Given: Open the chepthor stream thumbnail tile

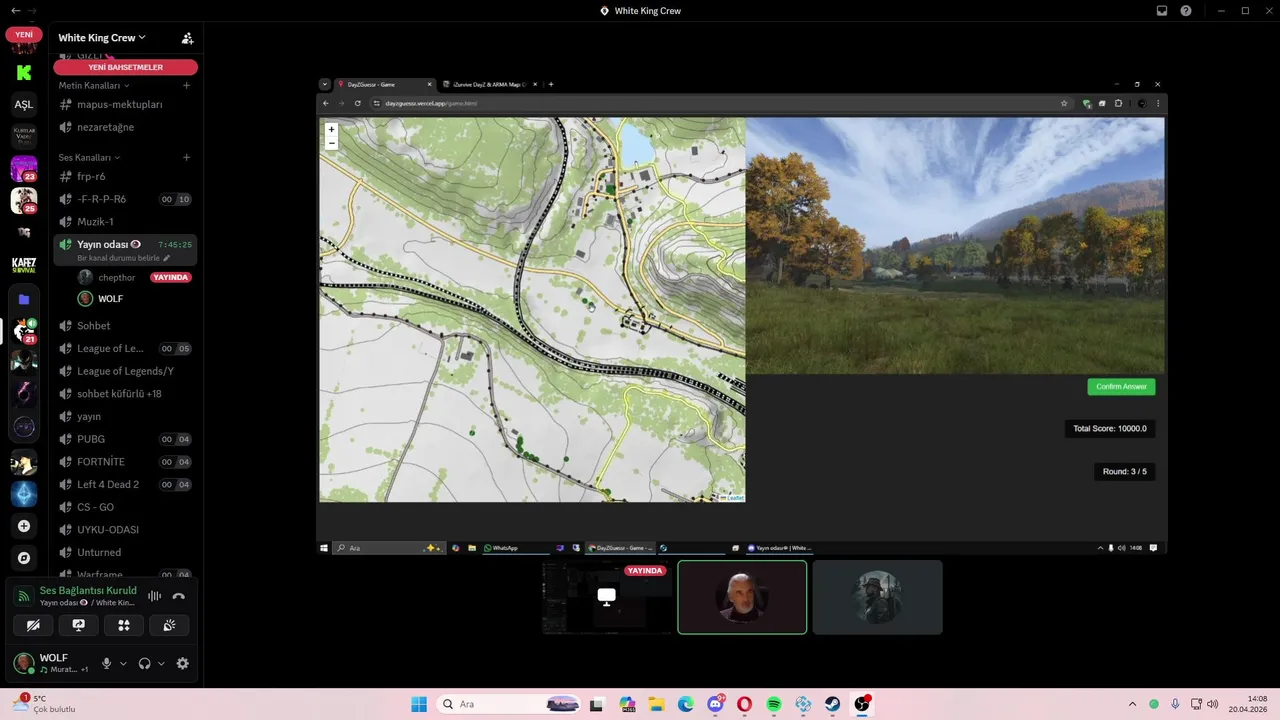Looking at the screenshot, I should tap(607, 597).
